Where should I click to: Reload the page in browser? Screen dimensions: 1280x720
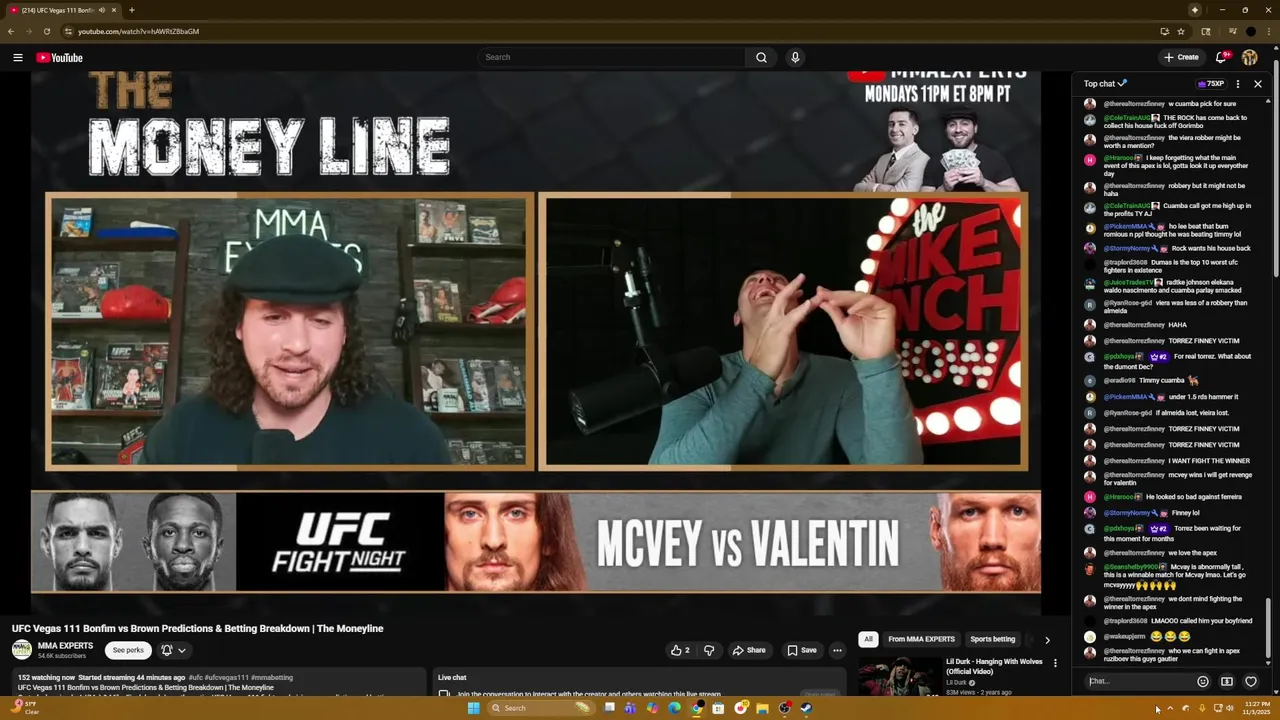click(x=46, y=31)
